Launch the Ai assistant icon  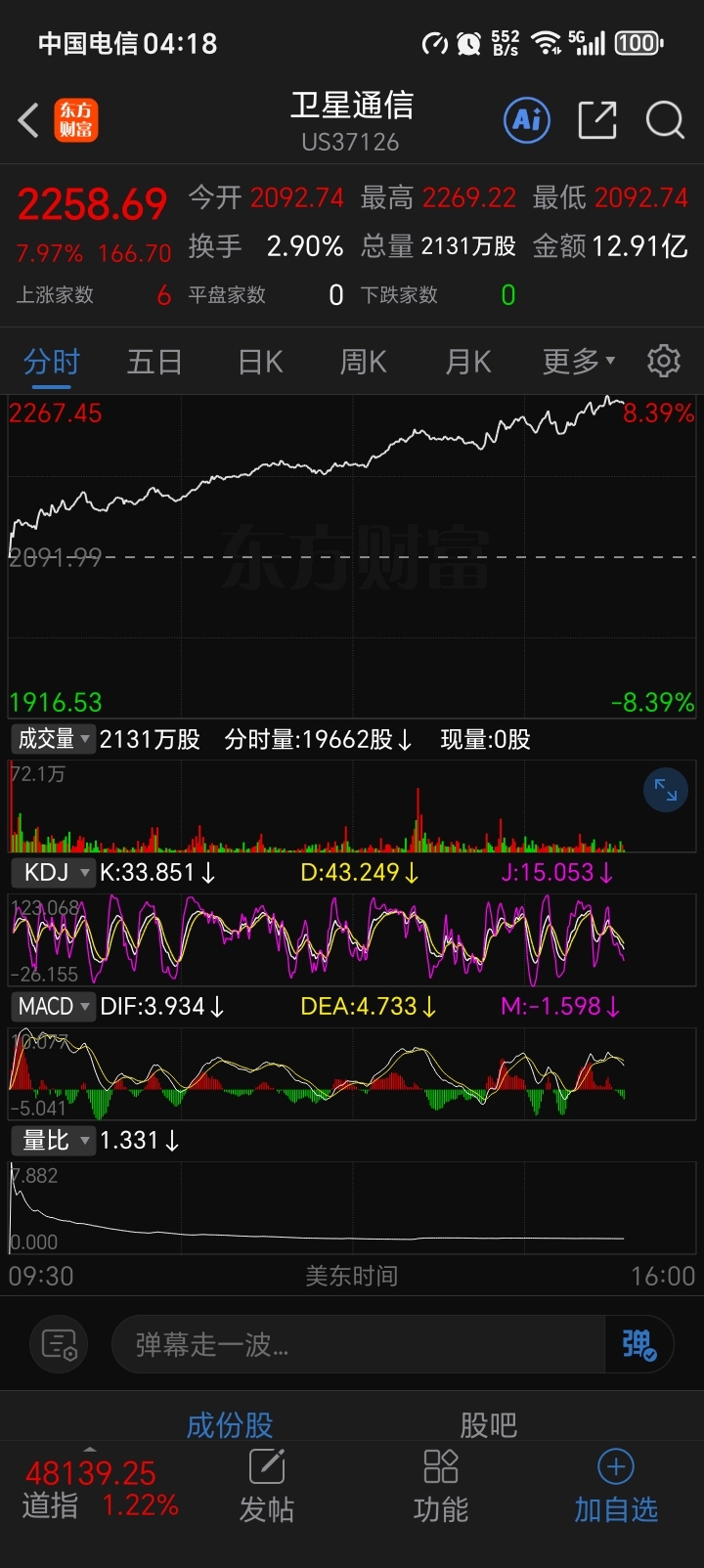pos(527,120)
